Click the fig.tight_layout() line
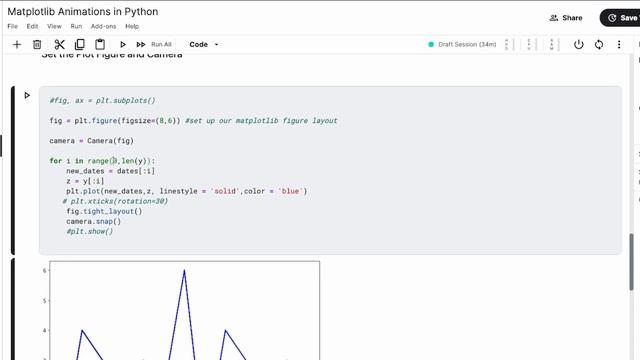Viewport: 640px width, 360px height. [x=104, y=211]
